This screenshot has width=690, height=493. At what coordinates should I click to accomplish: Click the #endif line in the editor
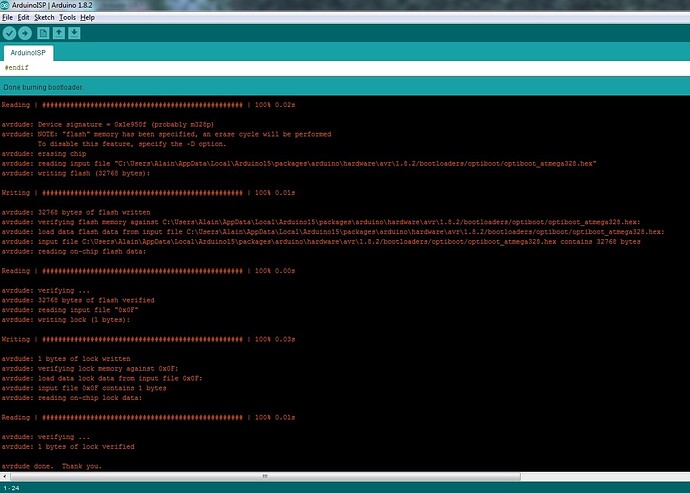[x=17, y=68]
